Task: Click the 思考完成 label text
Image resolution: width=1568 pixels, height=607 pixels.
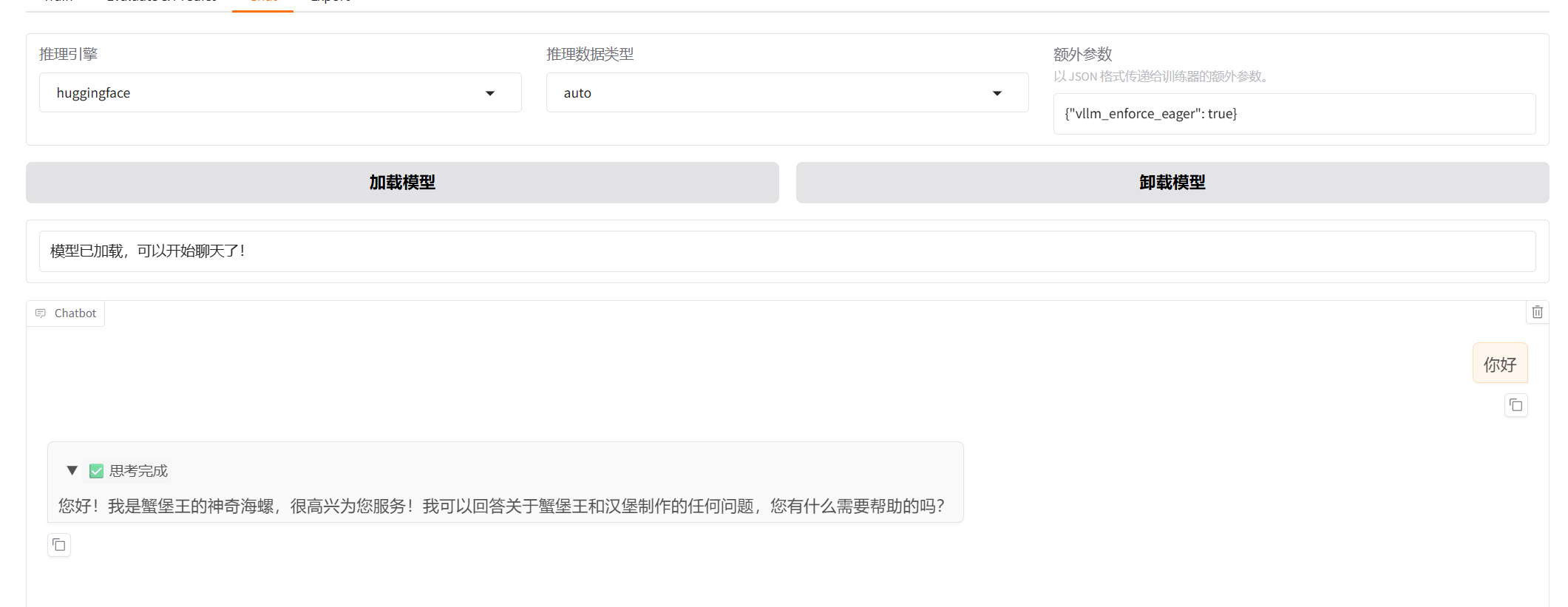Action: (x=138, y=471)
